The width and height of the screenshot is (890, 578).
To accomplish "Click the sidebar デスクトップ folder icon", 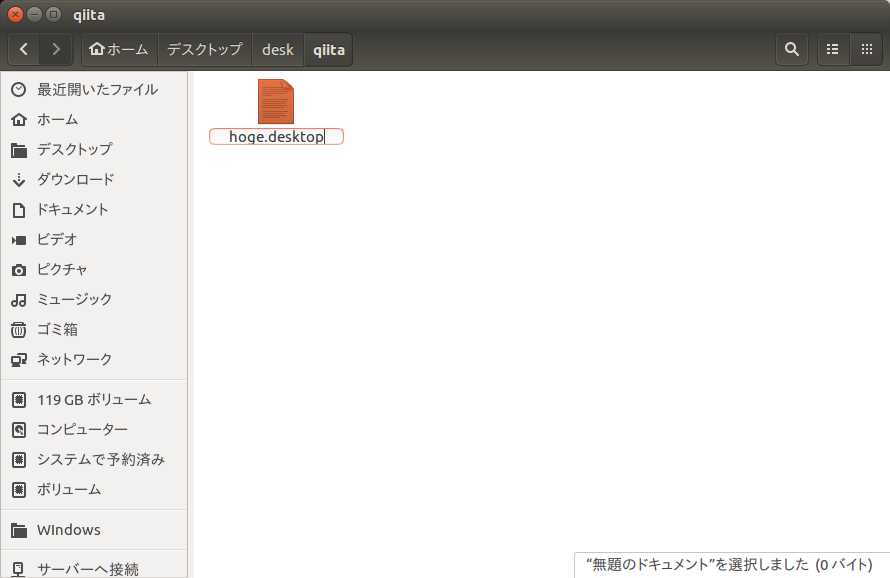I will click(19, 150).
